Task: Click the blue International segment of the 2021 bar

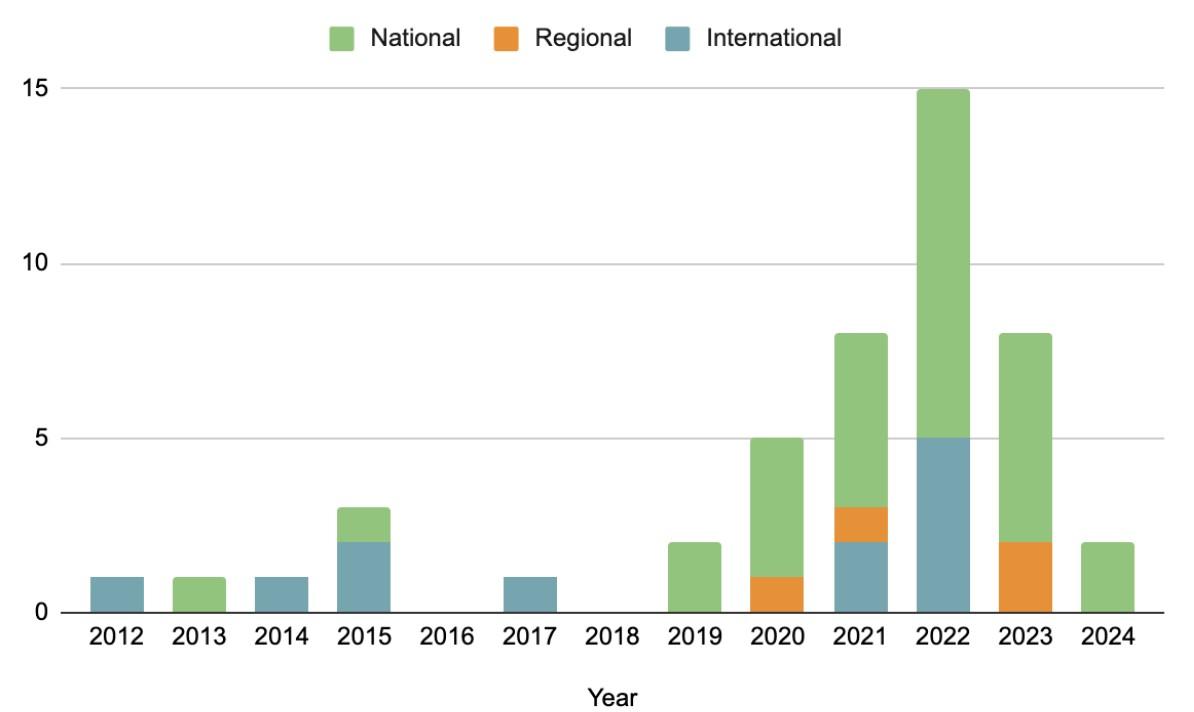Action: pos(860,577)
